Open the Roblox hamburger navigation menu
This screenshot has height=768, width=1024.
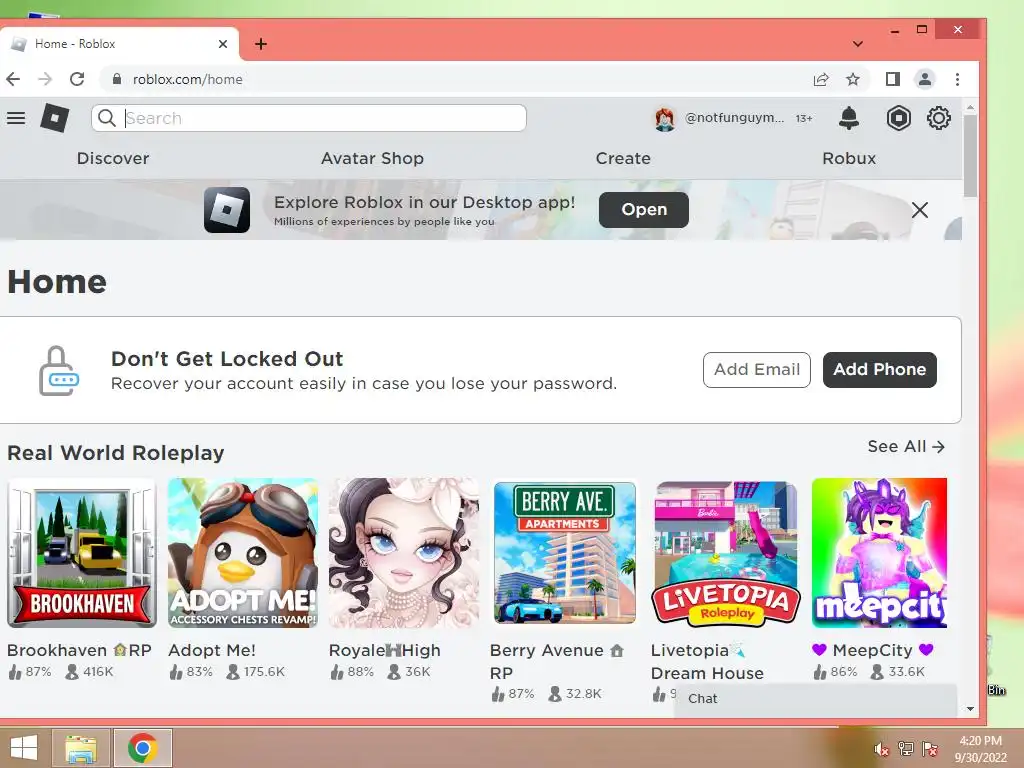click(16, 118)
